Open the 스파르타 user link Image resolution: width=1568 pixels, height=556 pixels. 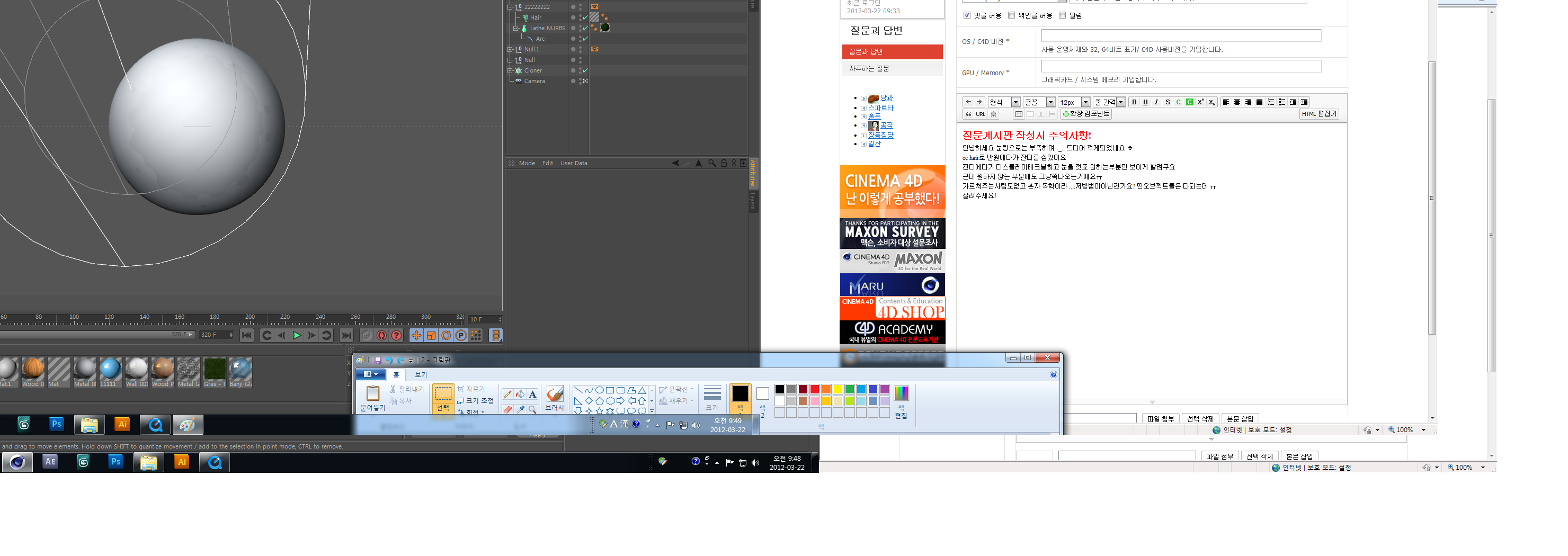pyautogui.click(x=881, y=107)
